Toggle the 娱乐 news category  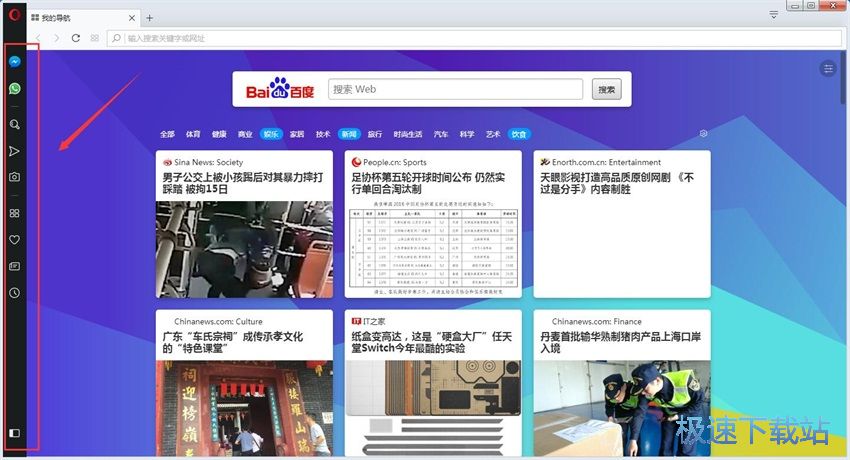(271, 134)
